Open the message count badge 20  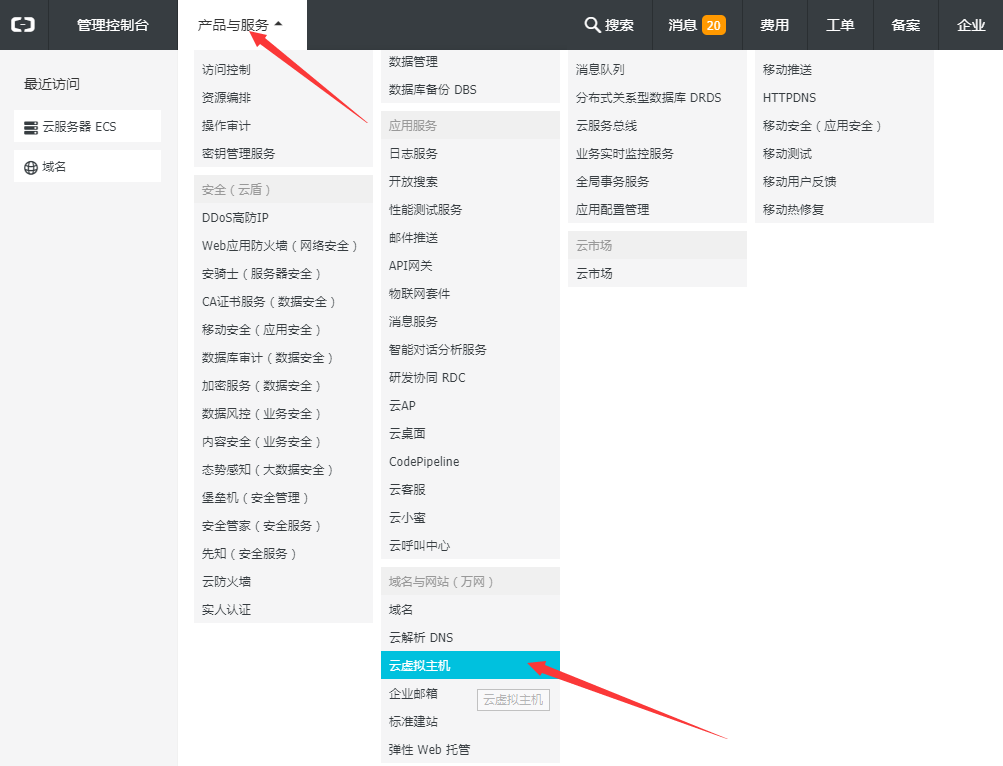(x=714, y=26)
